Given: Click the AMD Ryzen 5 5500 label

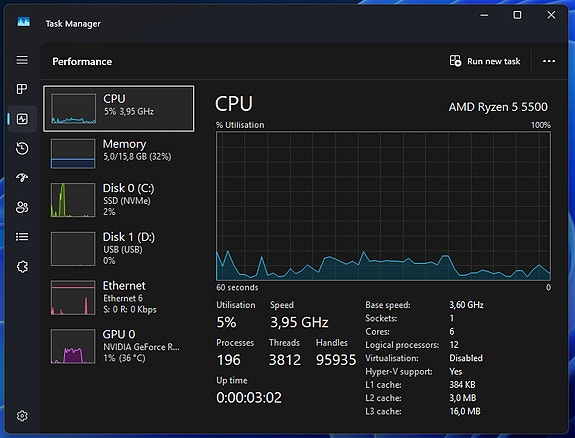Looking at the screenshot, I should tap(498, 107).
